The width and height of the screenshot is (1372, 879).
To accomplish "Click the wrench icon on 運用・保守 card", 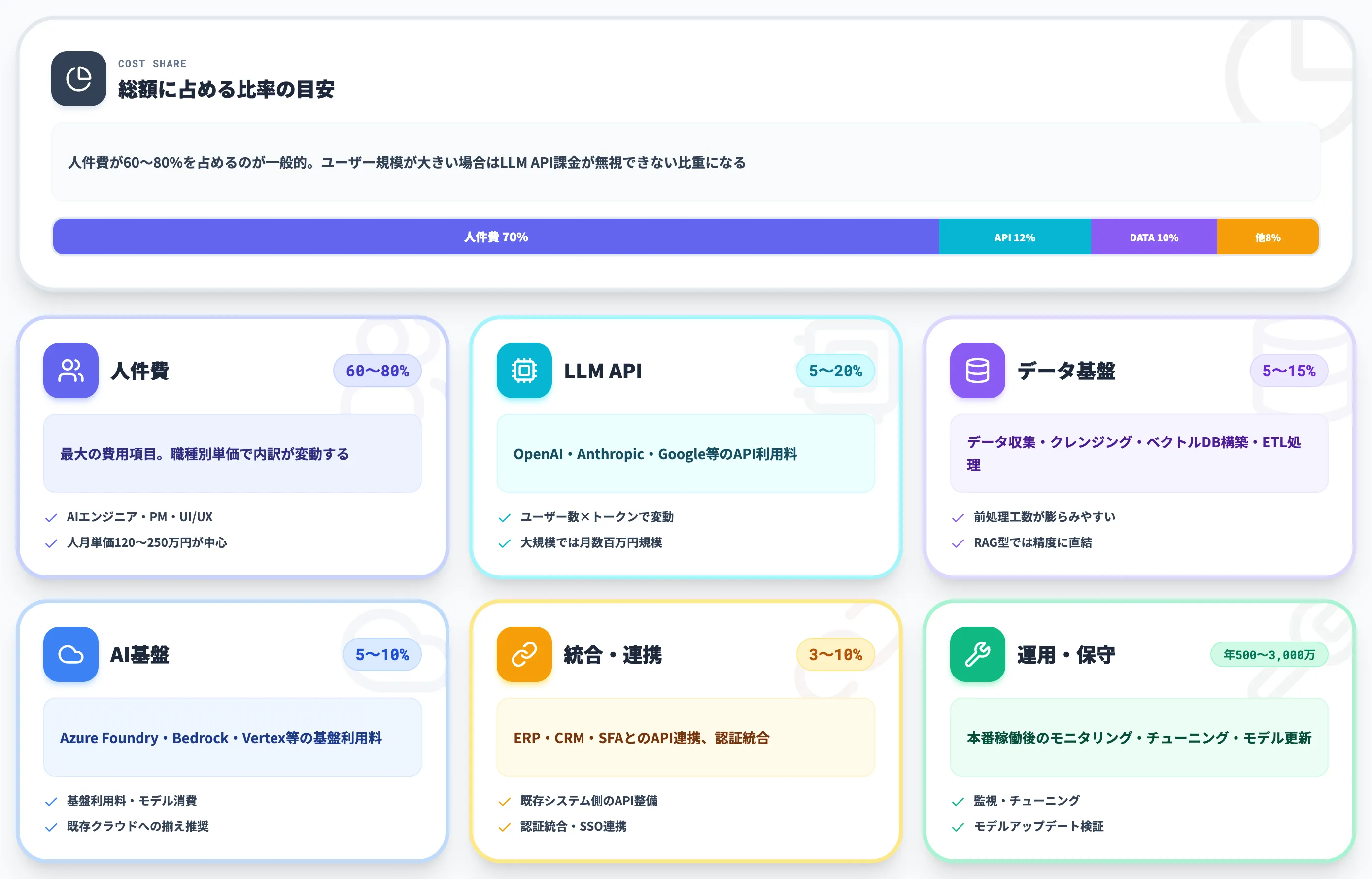I will [977, 654].
